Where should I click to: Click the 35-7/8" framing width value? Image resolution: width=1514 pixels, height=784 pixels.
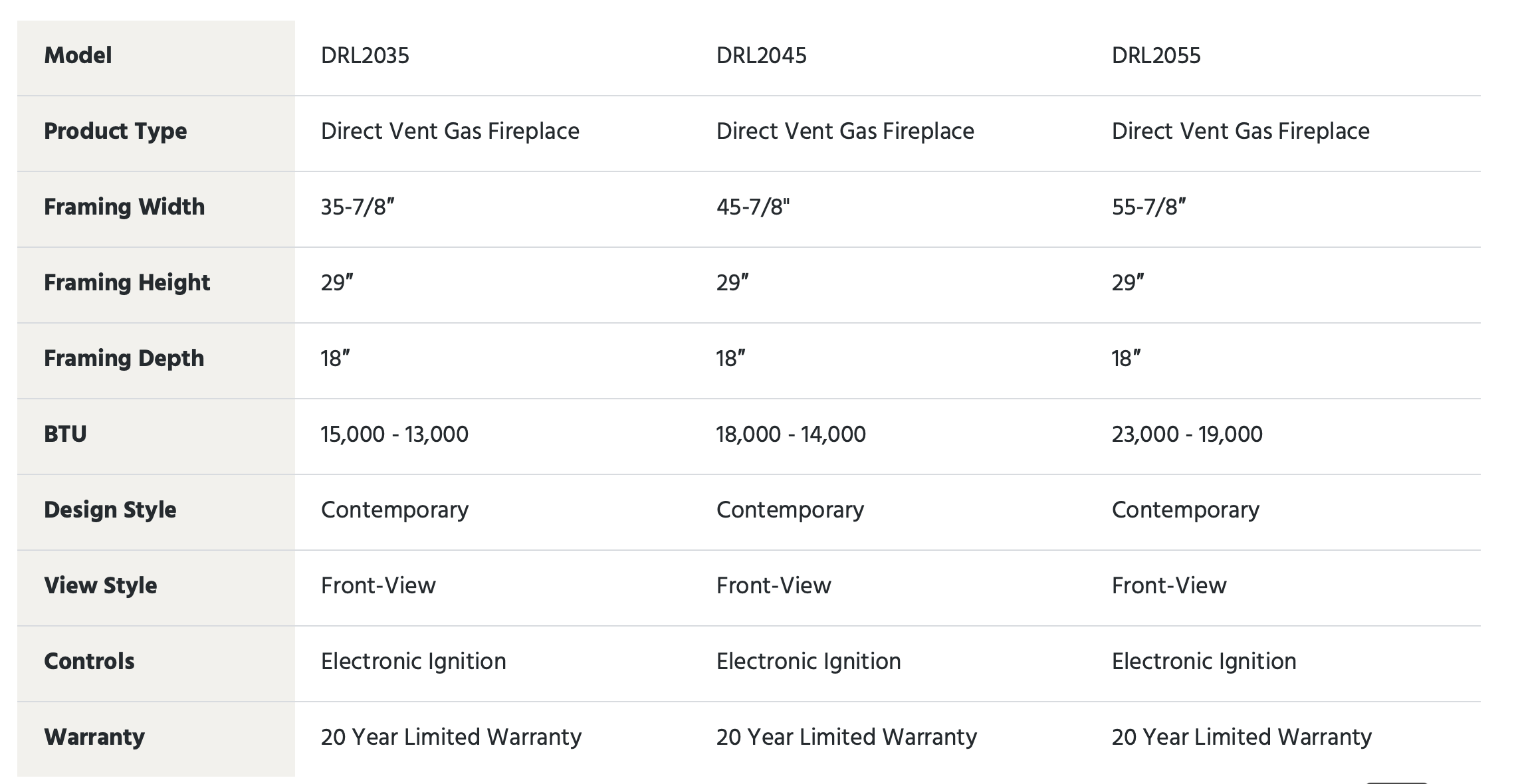(358, 207)
